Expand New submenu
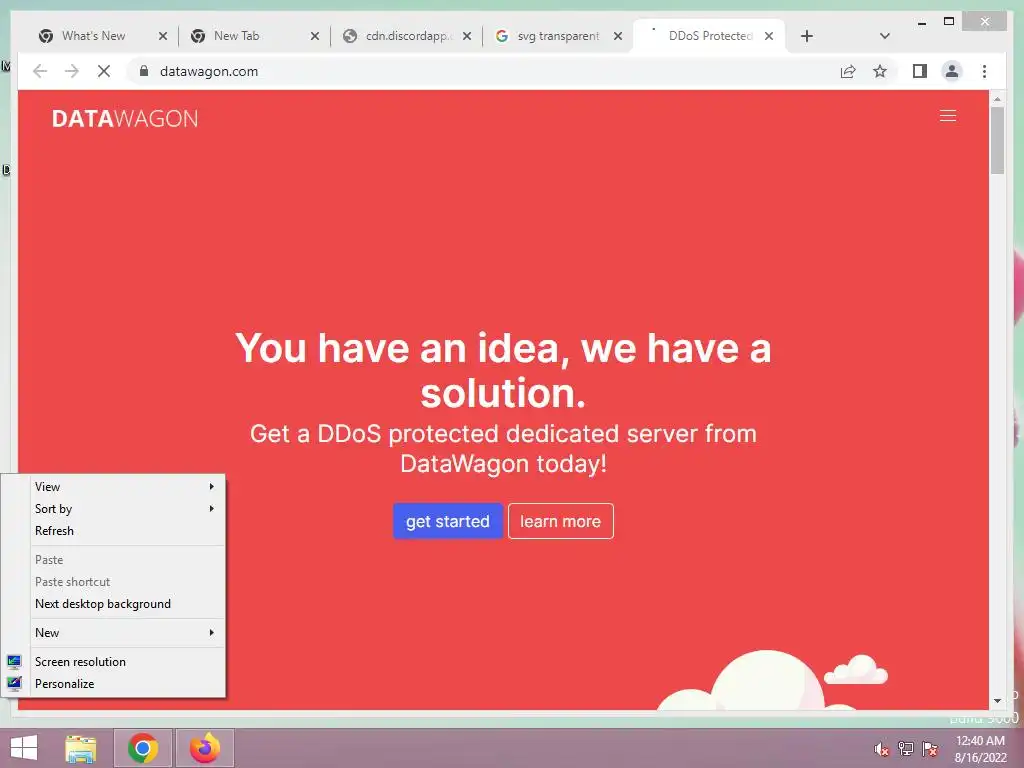1024x768 pixels. [x=114, y=633]
